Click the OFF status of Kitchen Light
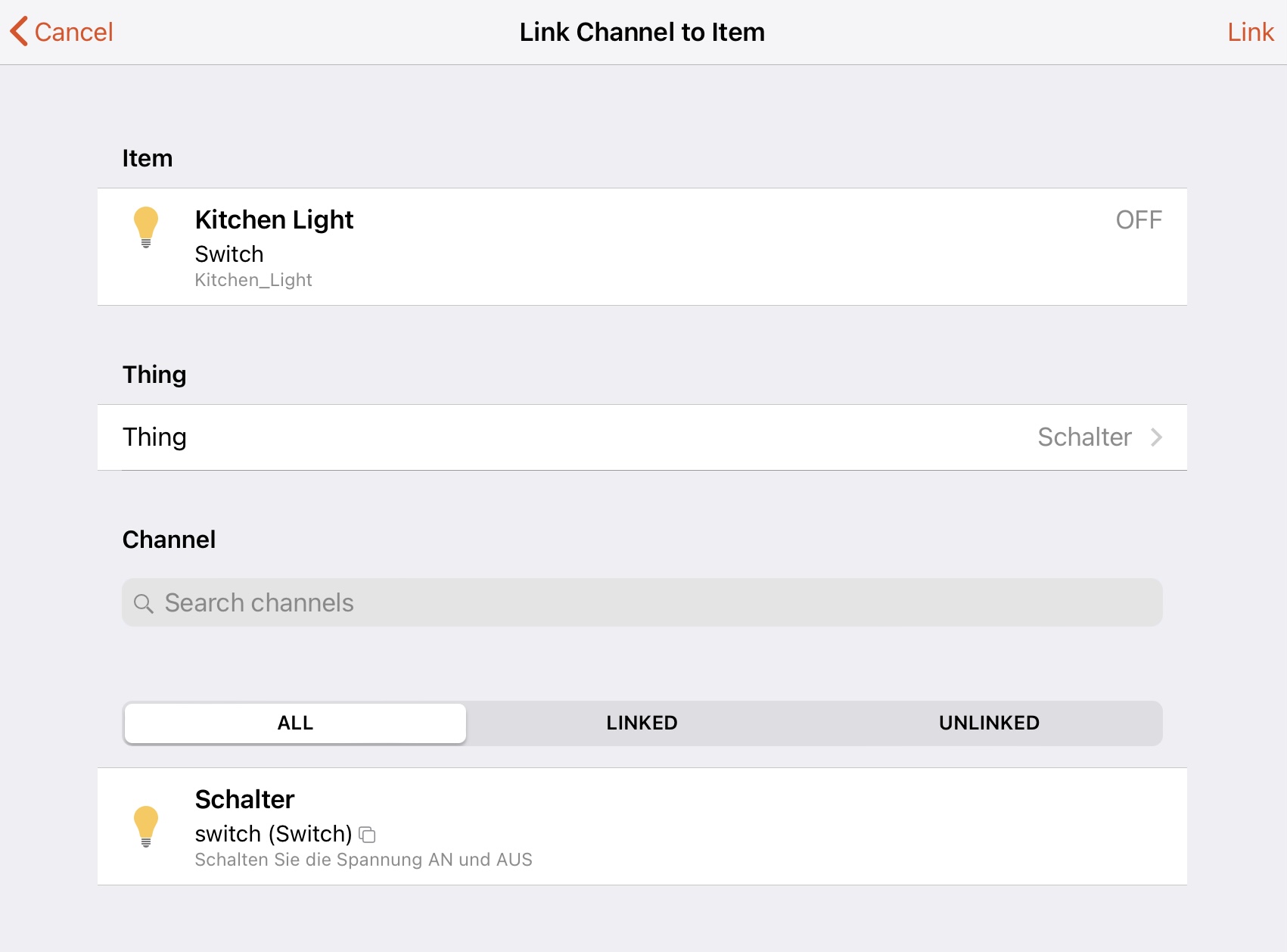The image size is (1287, 952). click(x=1139, y=219)
